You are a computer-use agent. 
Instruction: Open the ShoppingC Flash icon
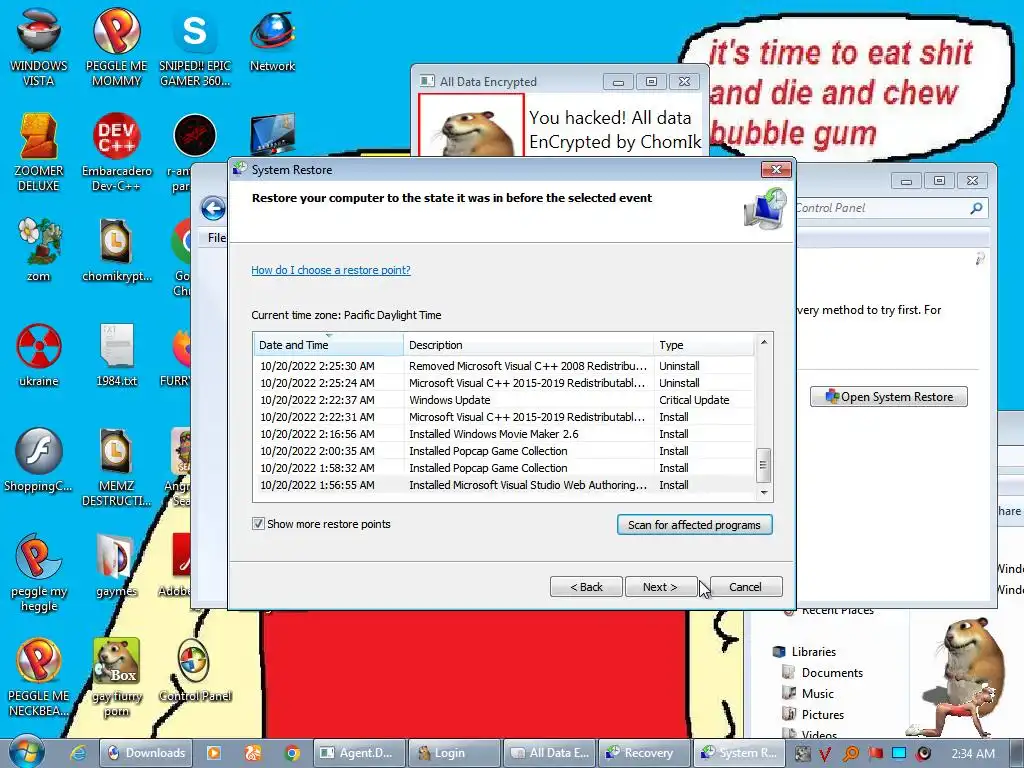39,460
